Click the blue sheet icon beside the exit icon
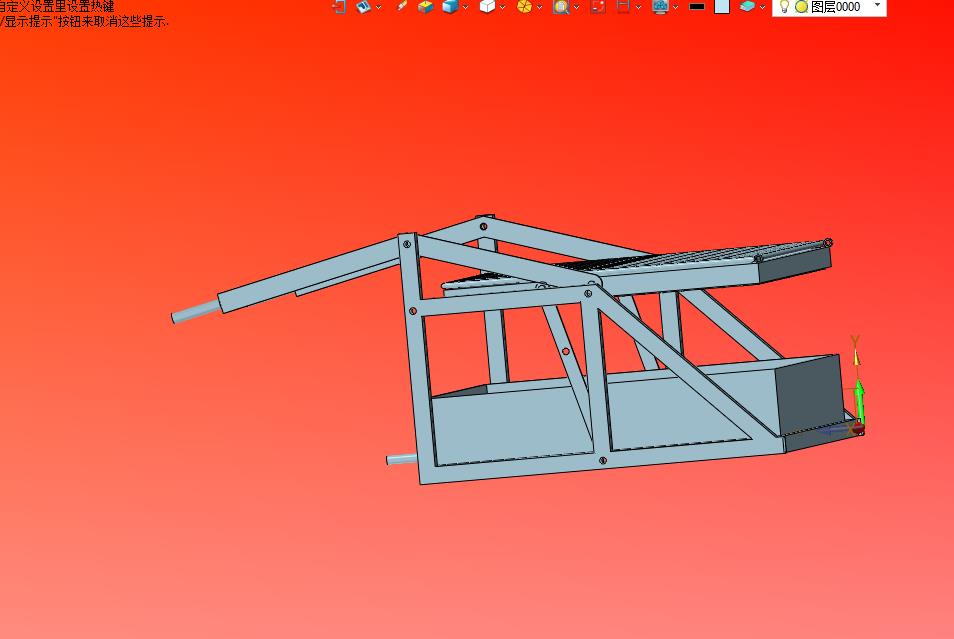Viewport: 954px width, 639px height. [363, 6]
